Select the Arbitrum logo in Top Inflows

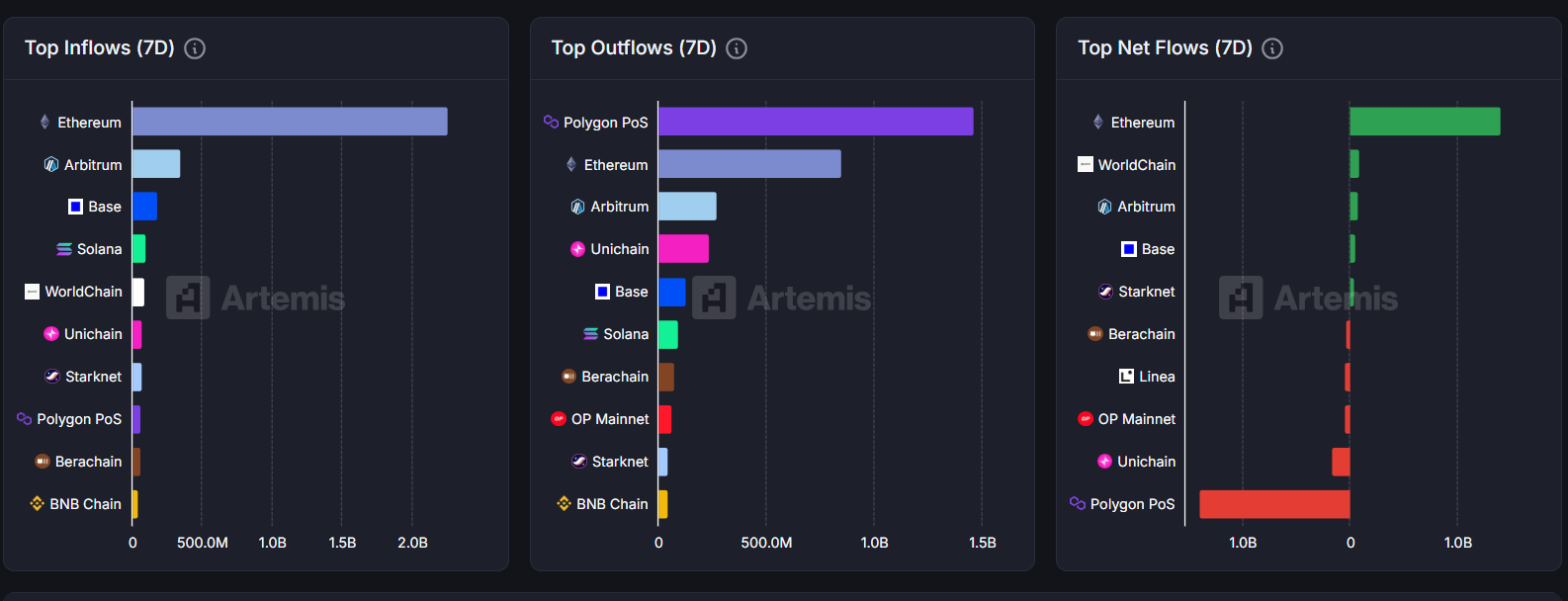[x=51, y=164]
